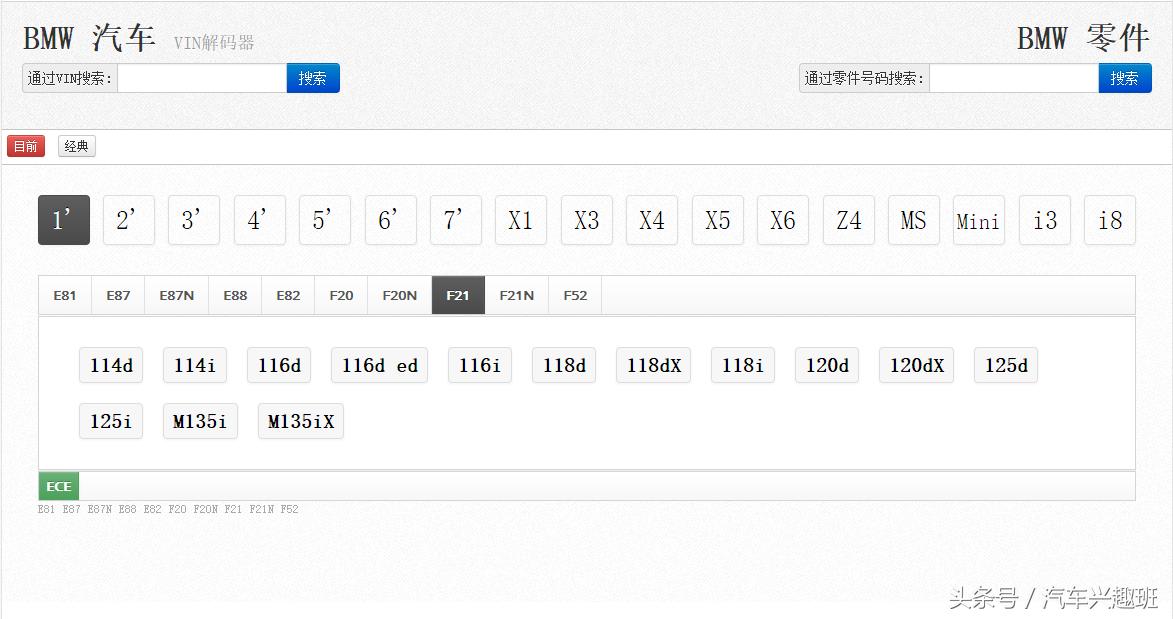Select the X4 model series button
The height and width of the screenshot is (619, 1173).
pyautogui.click(x=652, y=220)
